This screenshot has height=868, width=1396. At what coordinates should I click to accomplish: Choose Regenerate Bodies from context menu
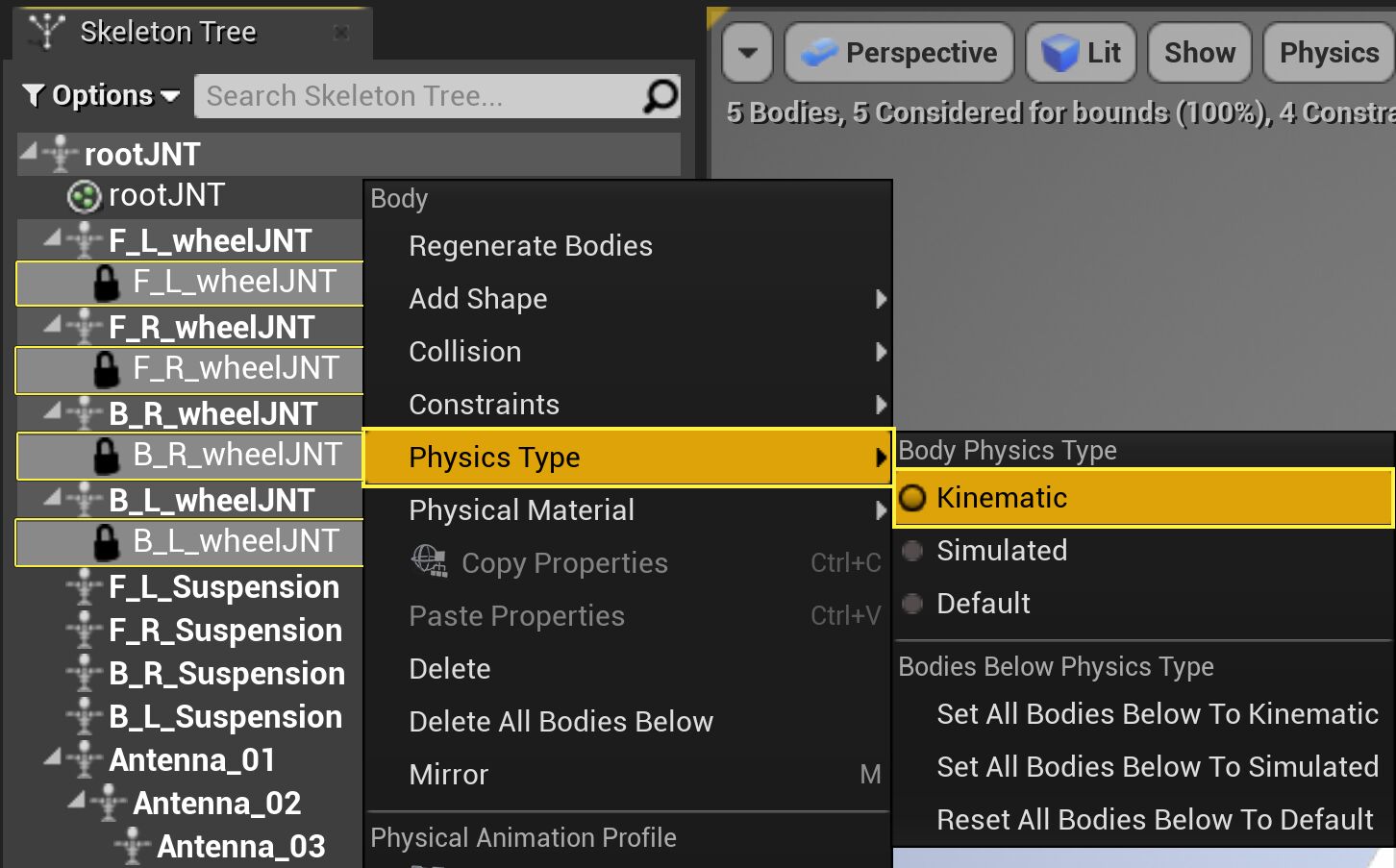[531, 246]
